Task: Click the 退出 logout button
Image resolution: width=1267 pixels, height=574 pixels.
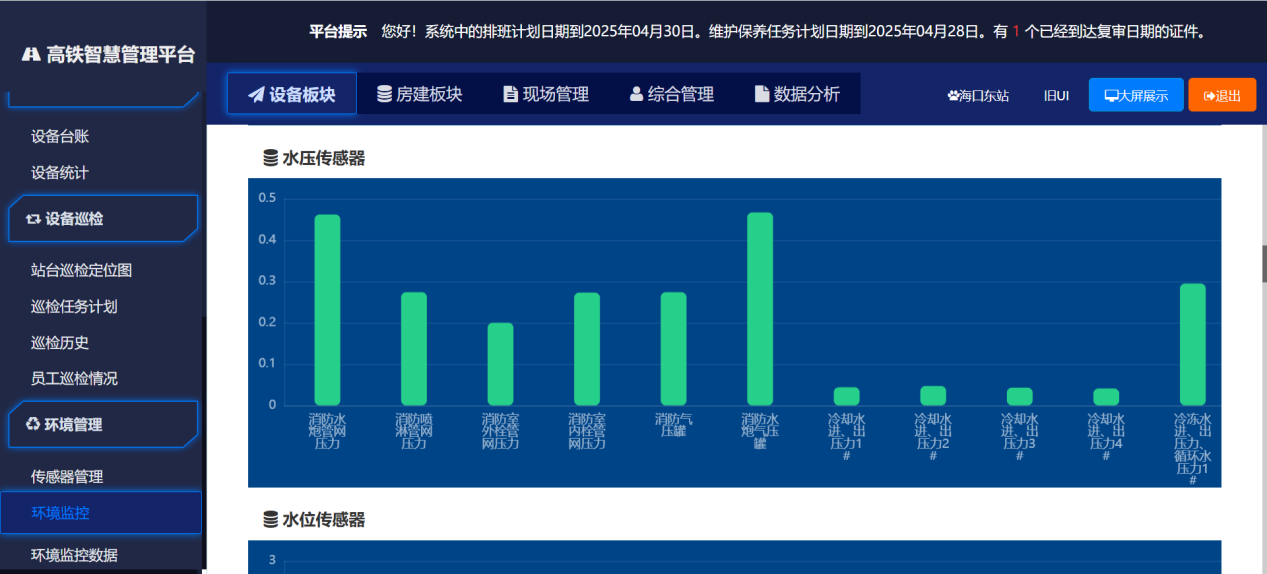Action: pyautogui.click(x=1222, y=95)
